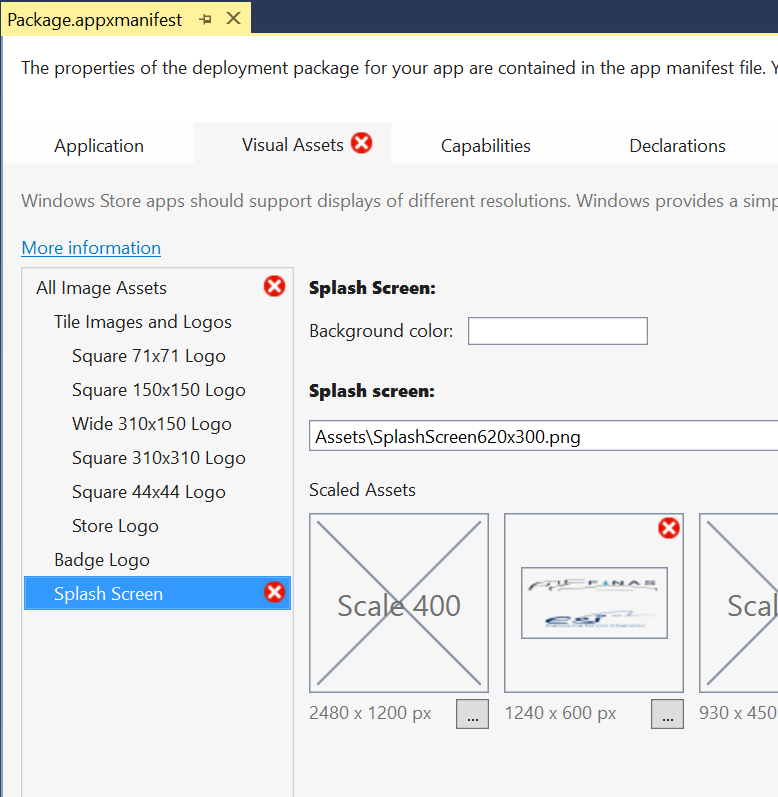
Task: Open the Visual Assets tab
Action: [x=293, y=145]
